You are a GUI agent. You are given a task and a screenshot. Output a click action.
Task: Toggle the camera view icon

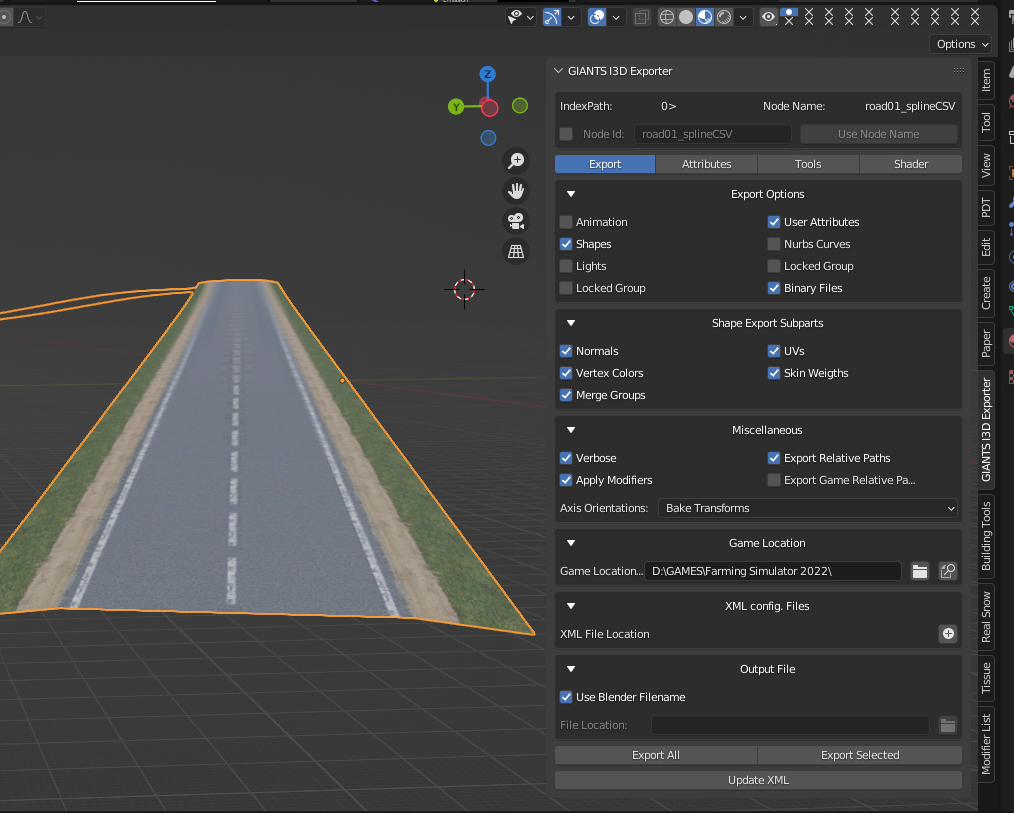click(x=516, y=222)
